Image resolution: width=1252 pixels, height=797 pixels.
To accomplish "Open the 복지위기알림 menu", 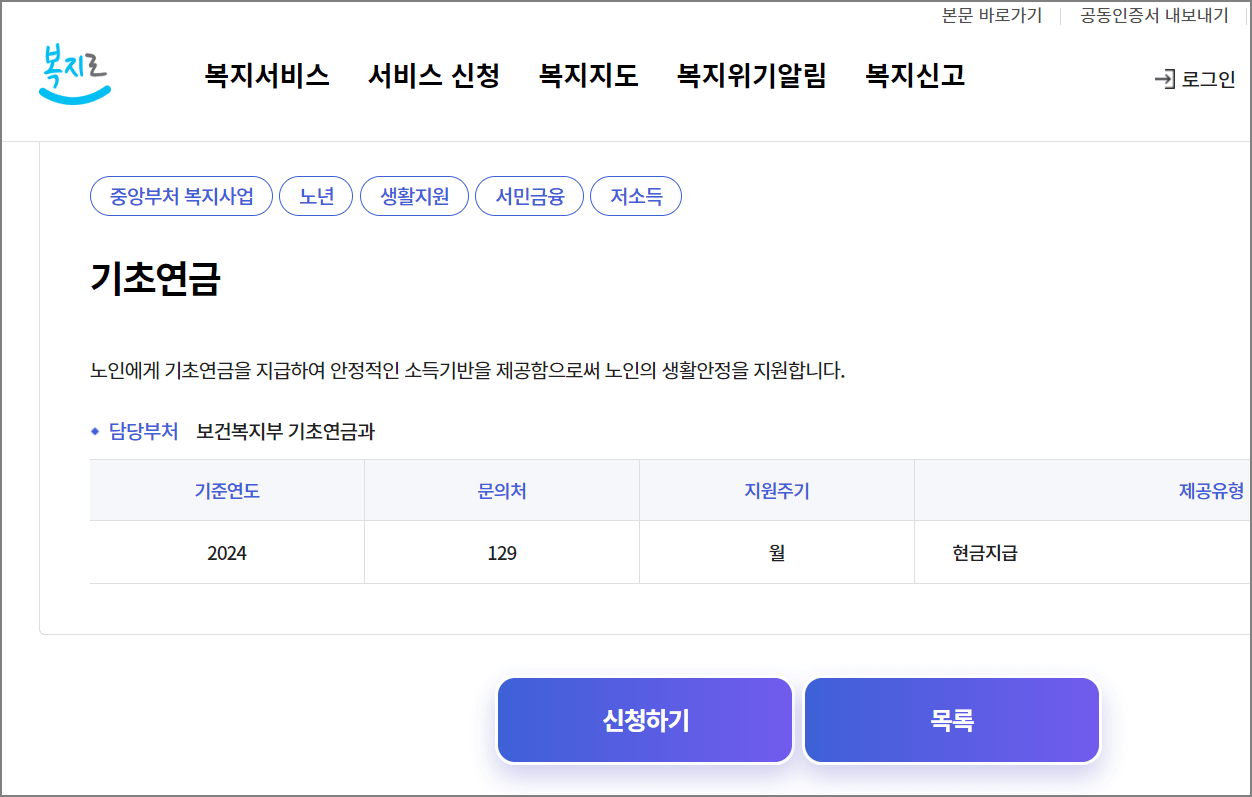I will 752,76.
